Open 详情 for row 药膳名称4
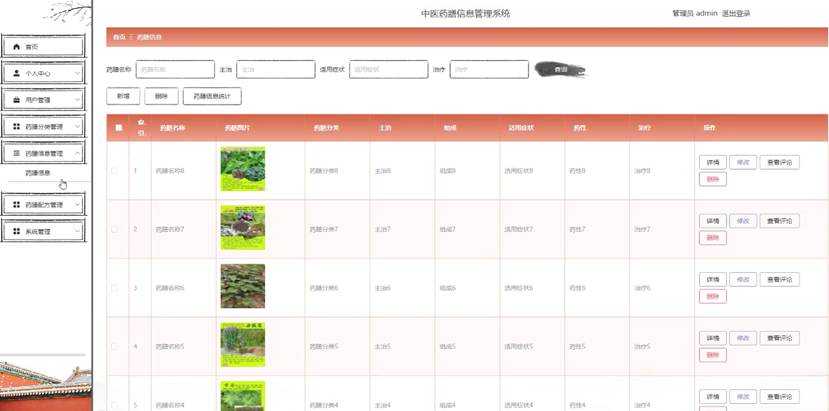829x411 pixels. click(x=713, y=397)
